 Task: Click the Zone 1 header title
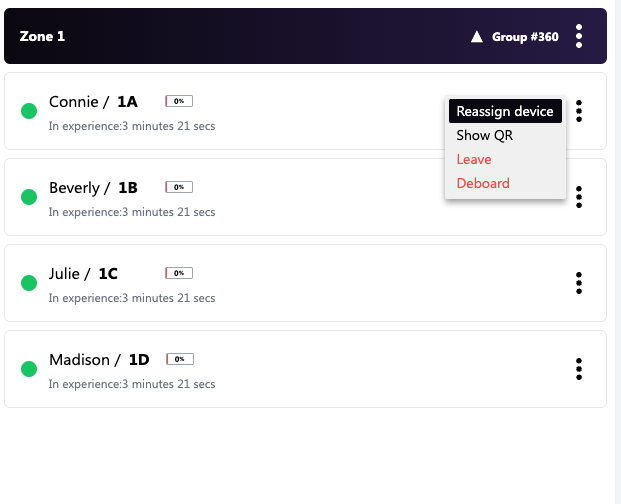tap(42, 36)
